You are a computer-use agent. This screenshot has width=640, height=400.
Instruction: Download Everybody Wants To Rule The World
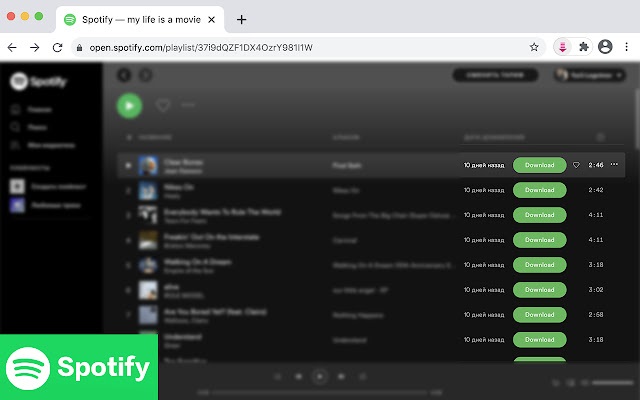539,215
